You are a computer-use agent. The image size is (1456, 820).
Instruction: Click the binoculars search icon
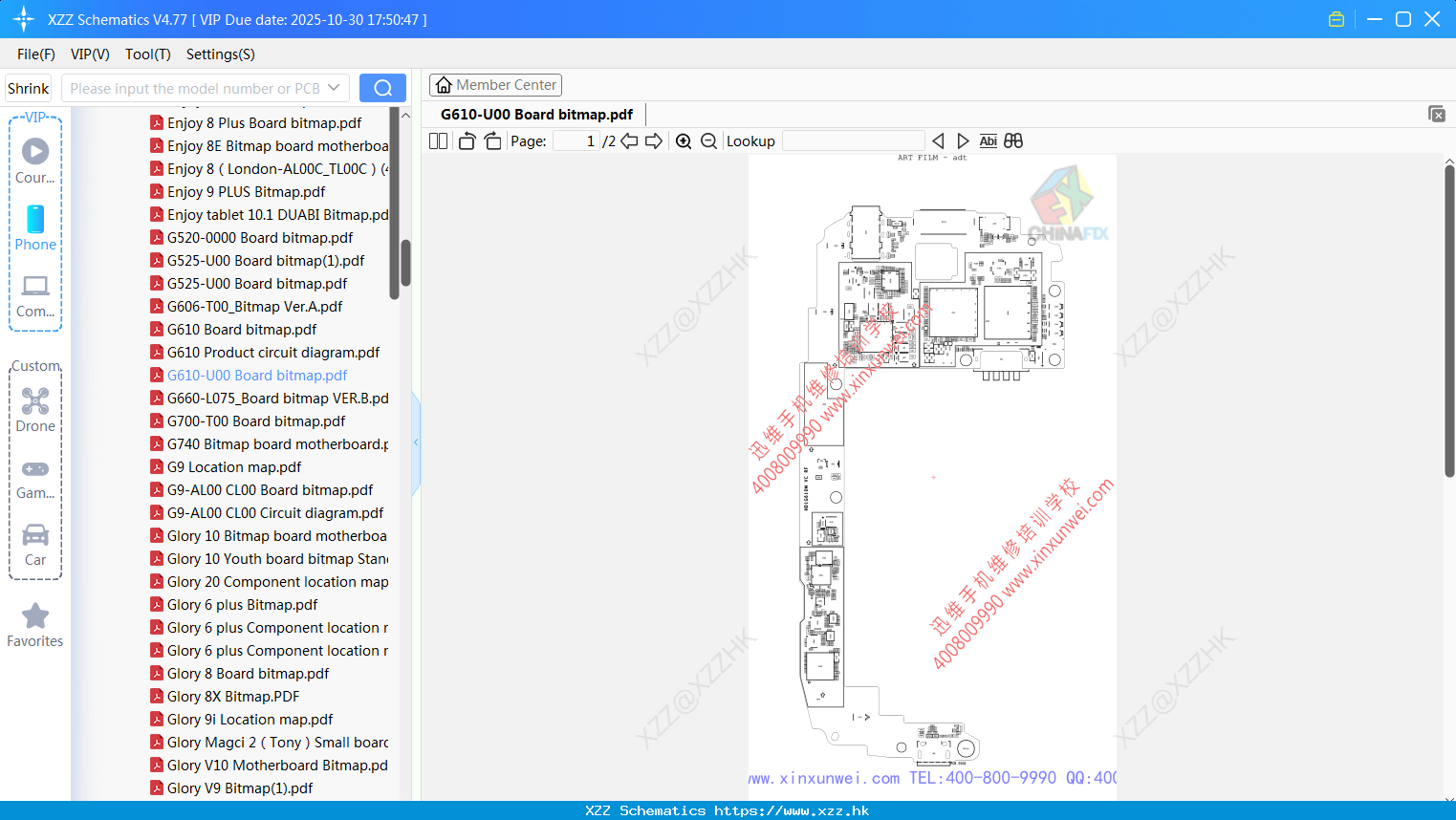[1013, 141]
